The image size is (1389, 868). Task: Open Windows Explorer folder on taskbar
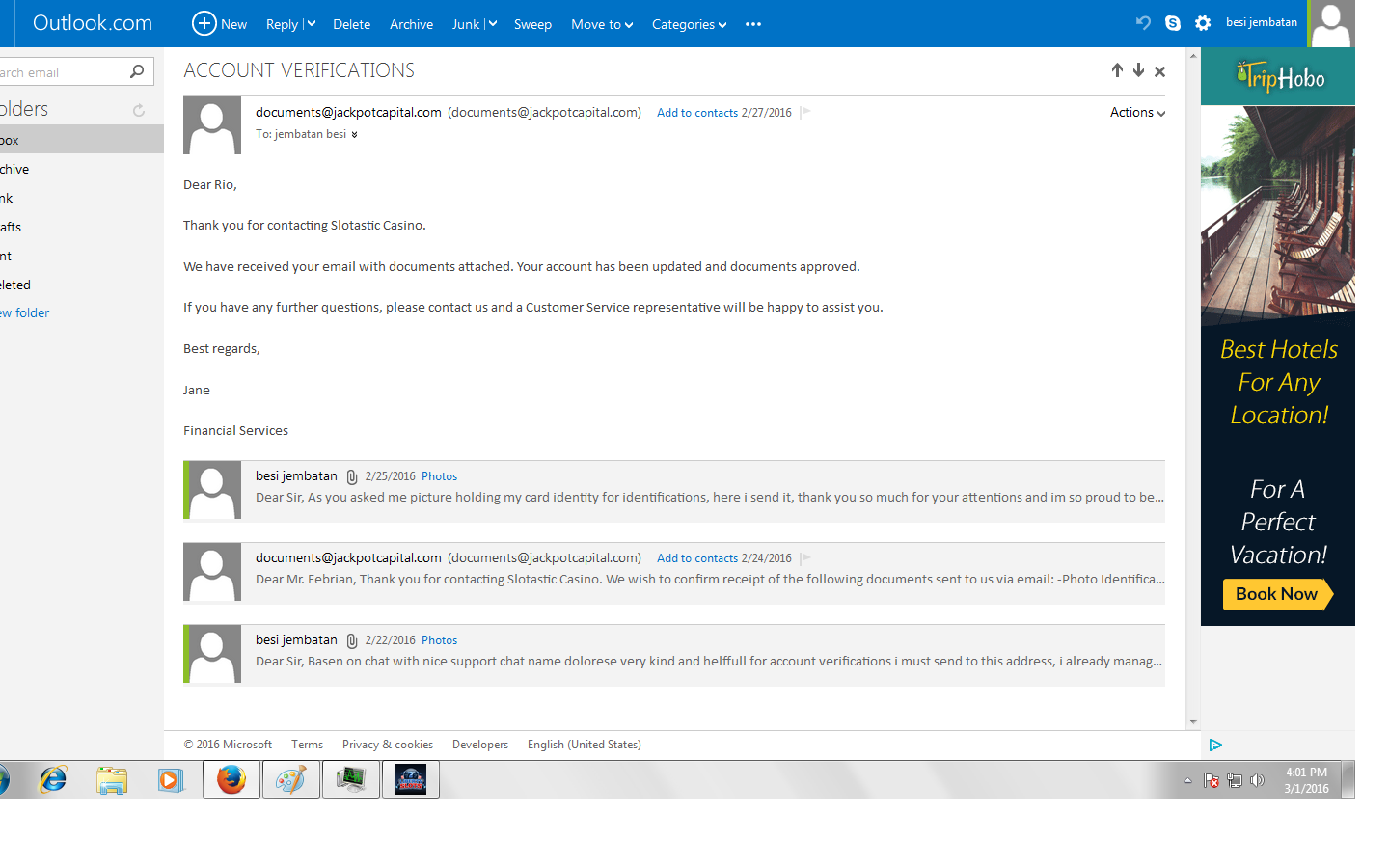point(112,779)
